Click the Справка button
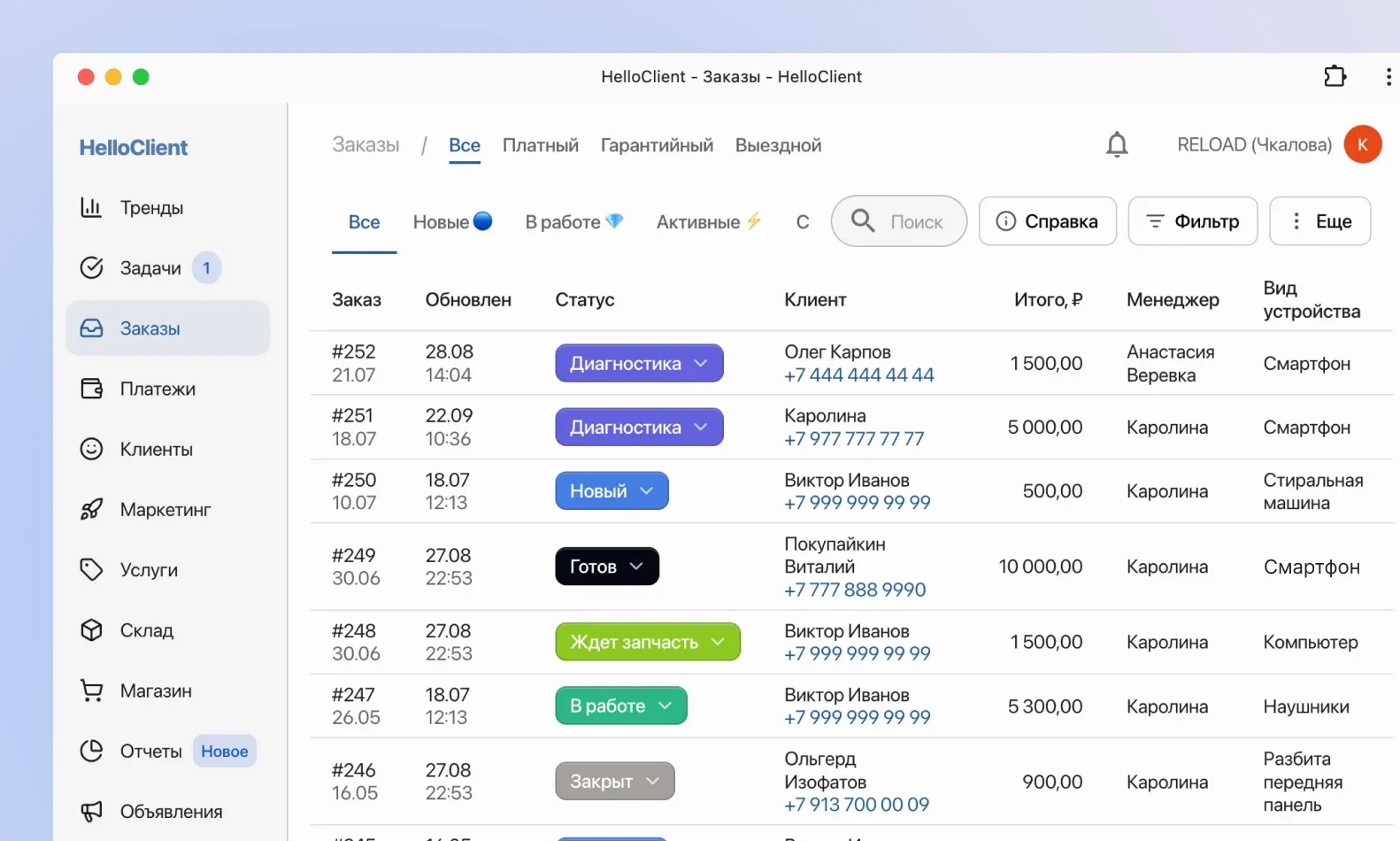Screen dimensions: 1400x841 1048,221
